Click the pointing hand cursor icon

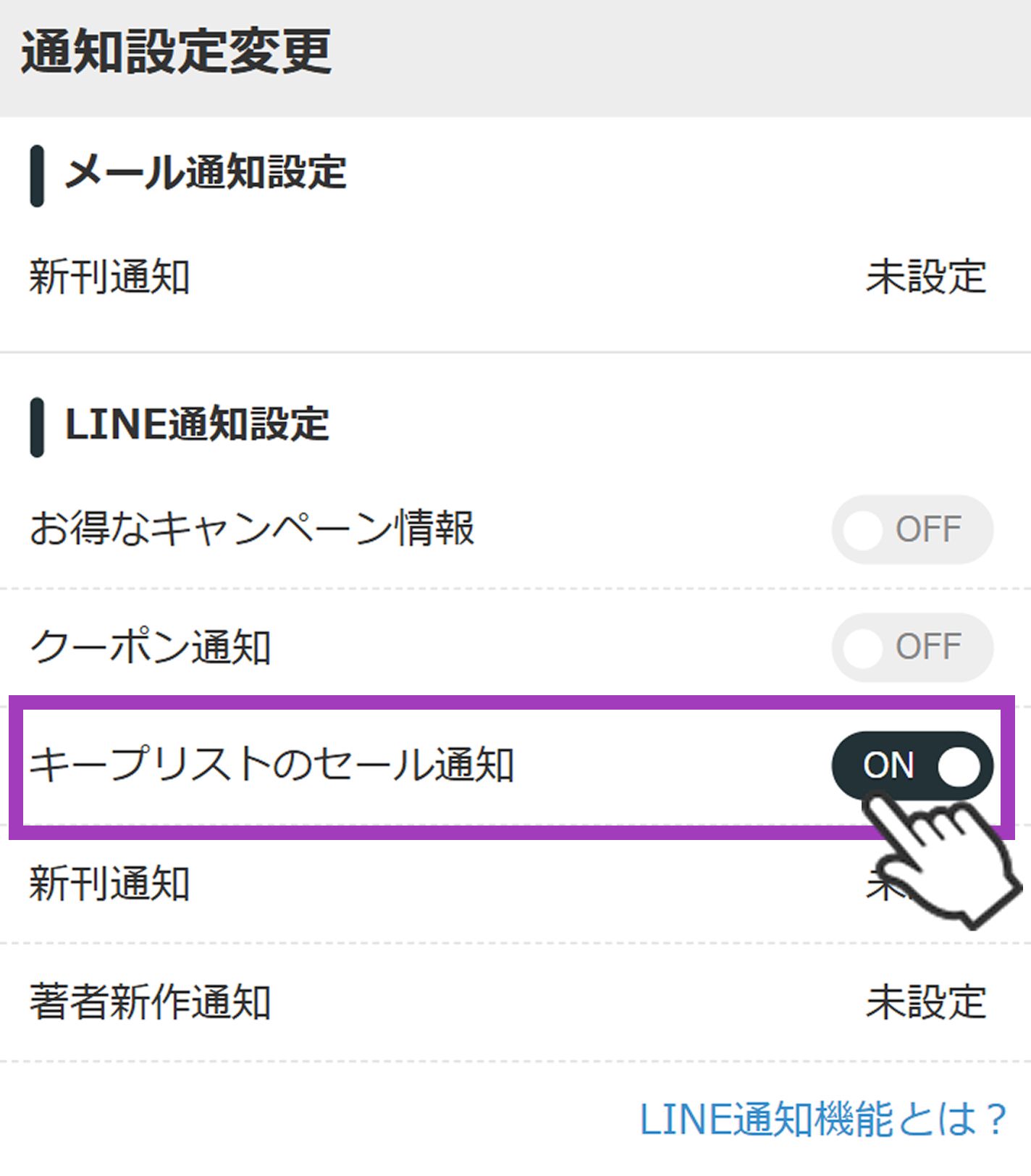tap(941, 858)
